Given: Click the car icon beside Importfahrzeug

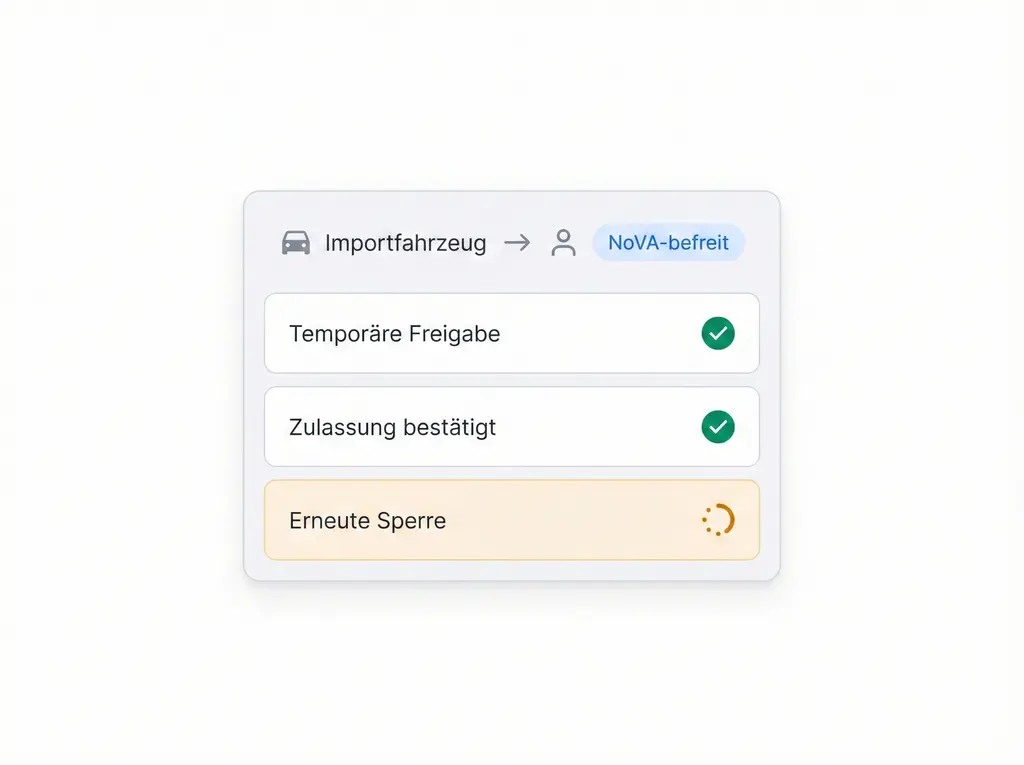Looking at the screenshot, I should coord(296,243).
